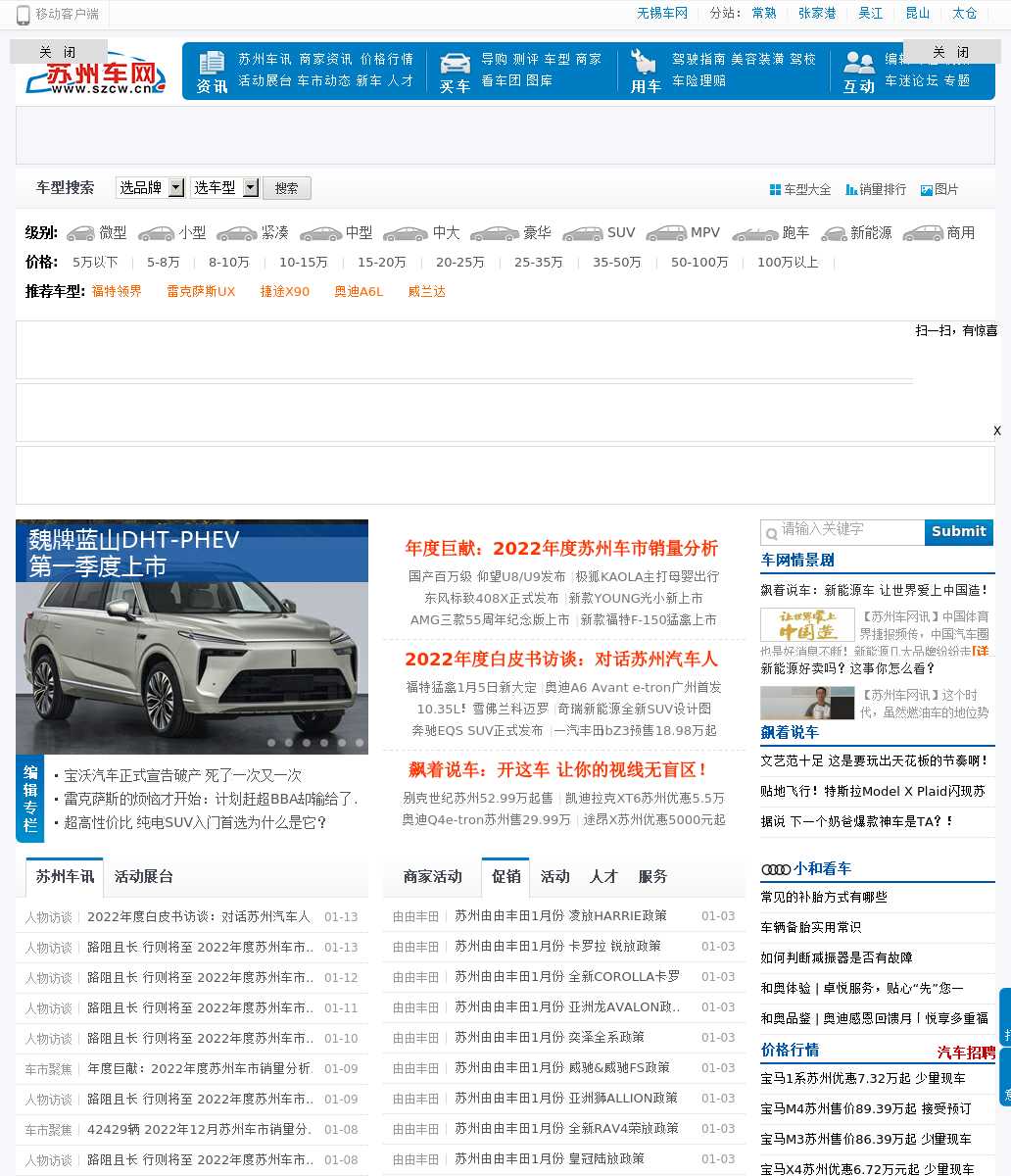The width and height of the screenshot is (1011, 1176).
Task: Click the Submit search button
Action: (959, 532)
